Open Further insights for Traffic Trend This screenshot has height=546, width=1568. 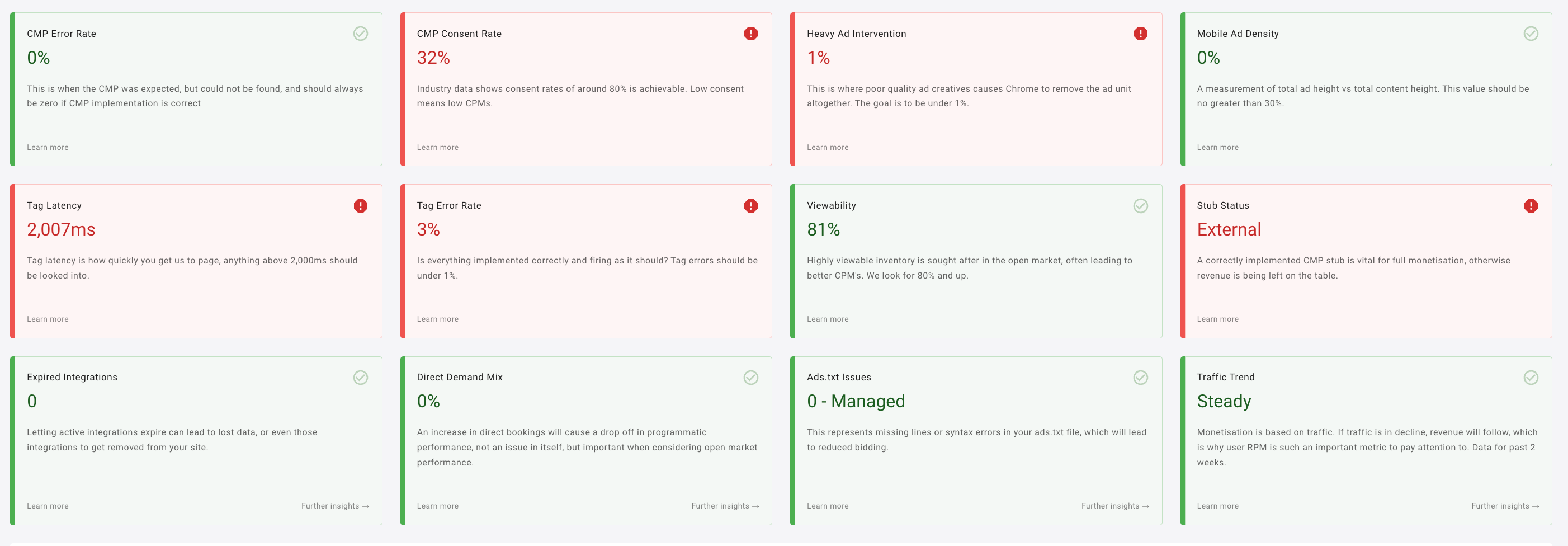[x=1505, y=506]
